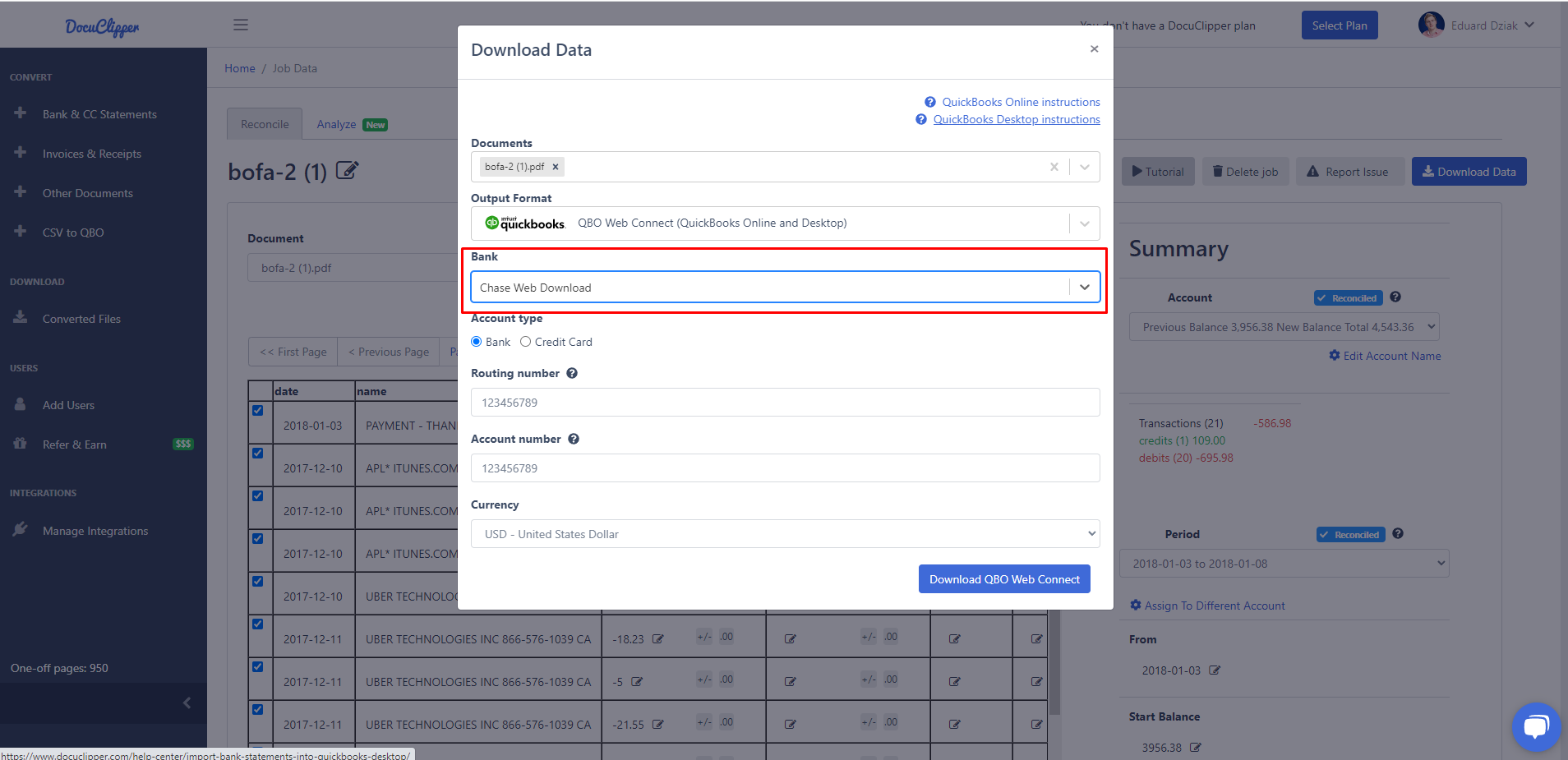This screenshot has width=1568, height=760.
Task: Switch to the Reconcile tab
Action: 265,124
